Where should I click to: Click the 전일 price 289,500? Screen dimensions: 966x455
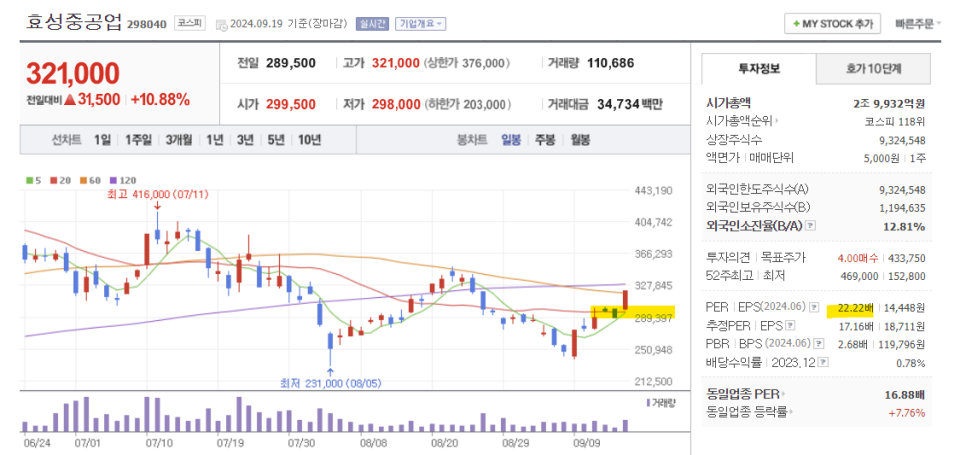click(x=291, y=63)
